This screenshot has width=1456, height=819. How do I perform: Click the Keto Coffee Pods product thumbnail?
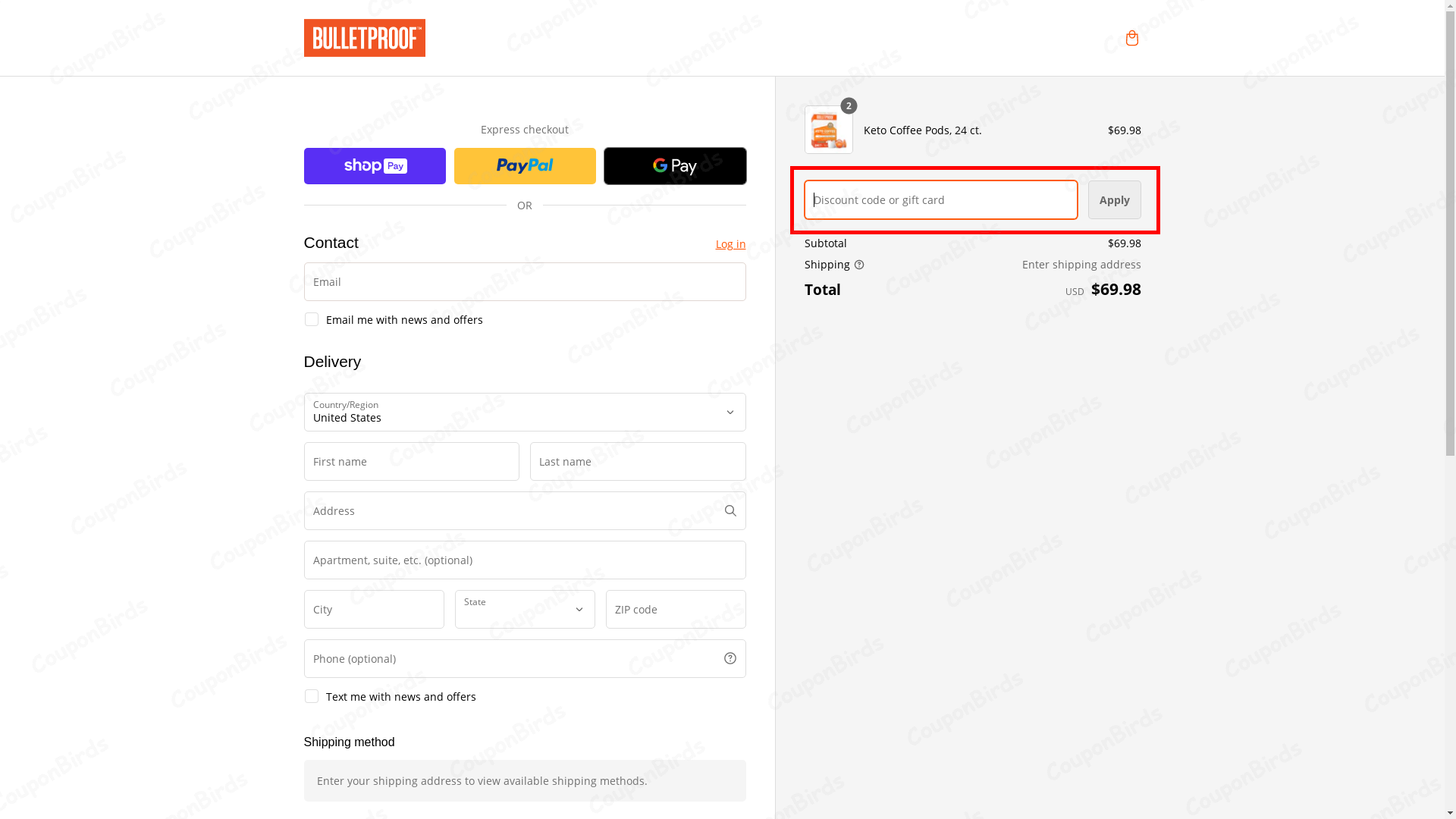pos(828,130)
